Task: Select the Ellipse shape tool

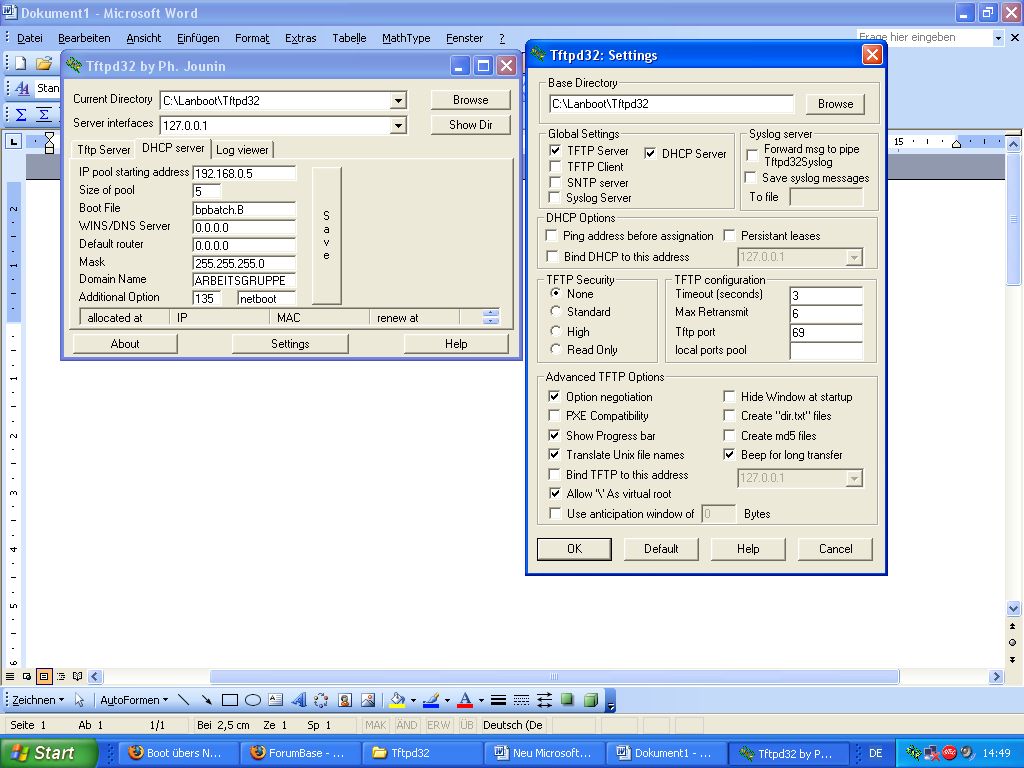Action: coord(253,700)
